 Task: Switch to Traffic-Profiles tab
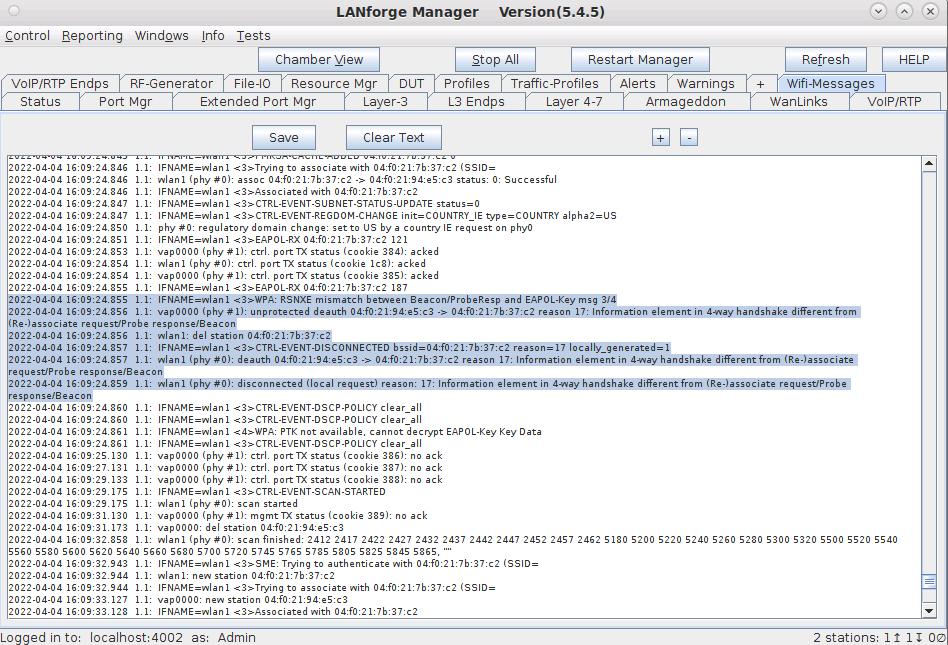(554, 83)
